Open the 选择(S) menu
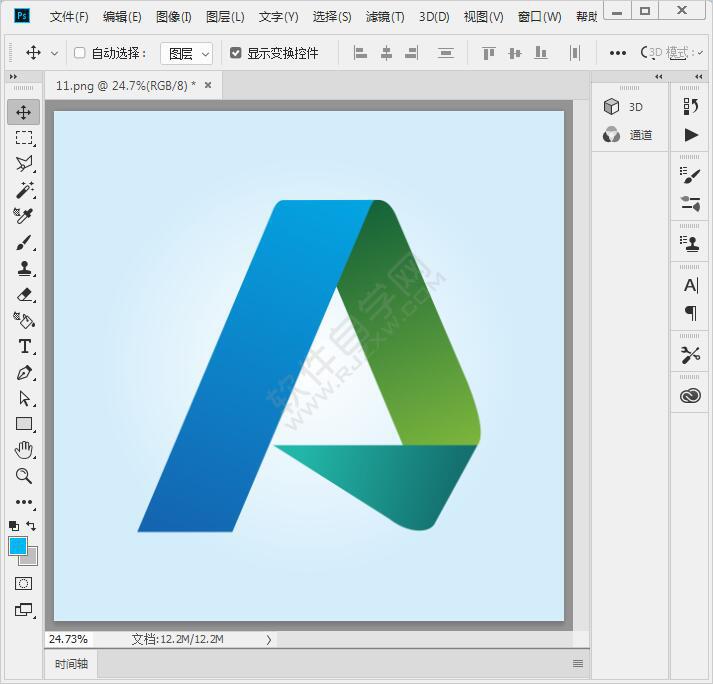 (x=332, y=17)
